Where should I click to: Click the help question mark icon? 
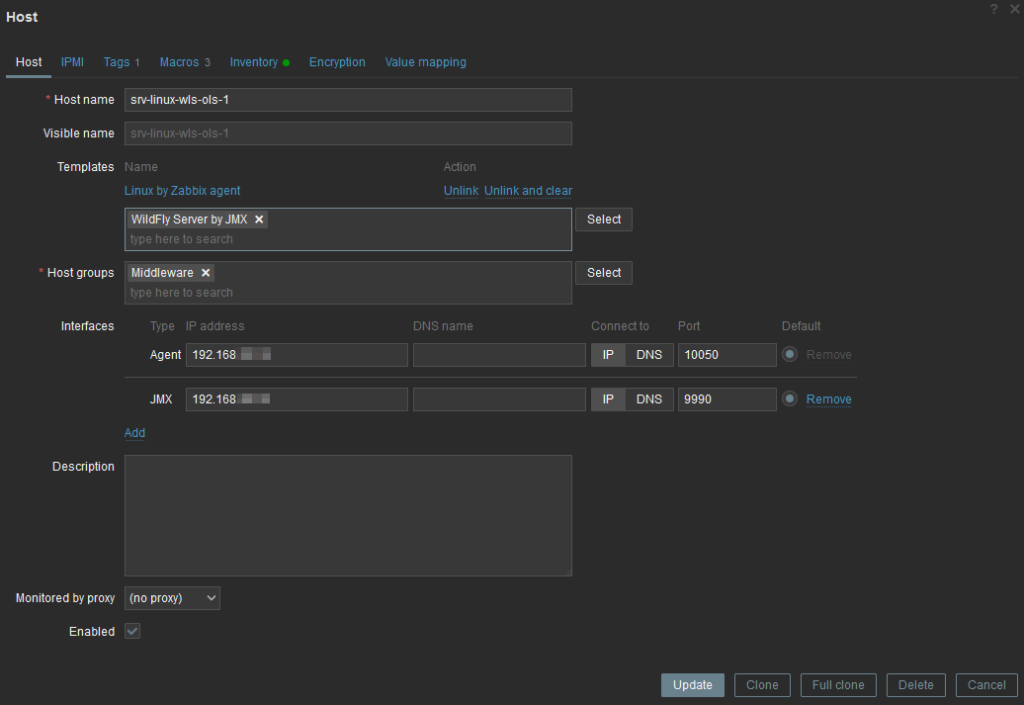pyautogui.click(x=994, y=9)
